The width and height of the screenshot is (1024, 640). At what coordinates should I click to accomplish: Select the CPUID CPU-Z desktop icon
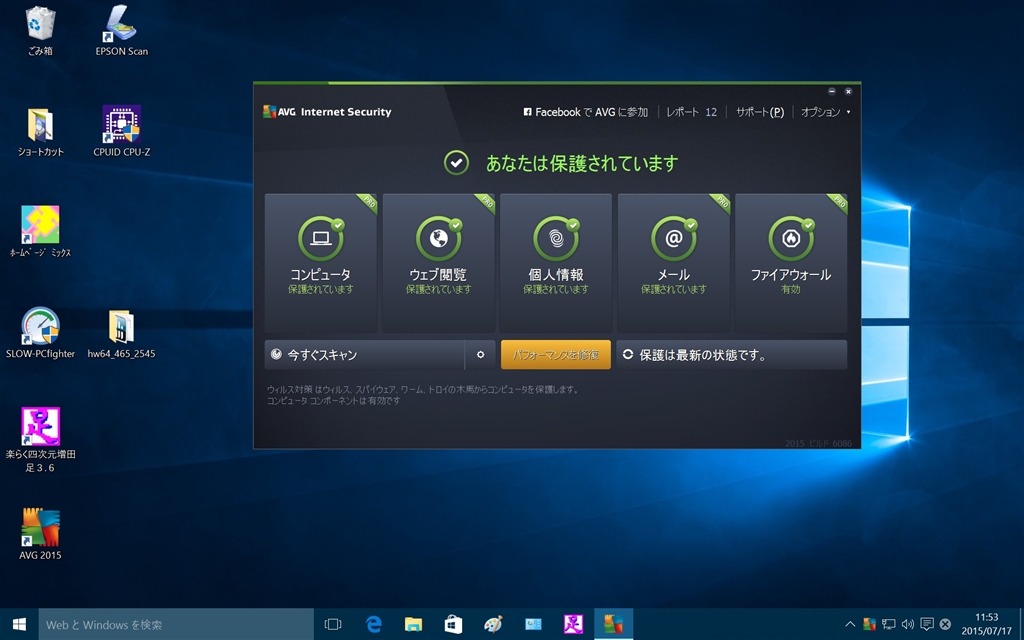pos(121,131)
